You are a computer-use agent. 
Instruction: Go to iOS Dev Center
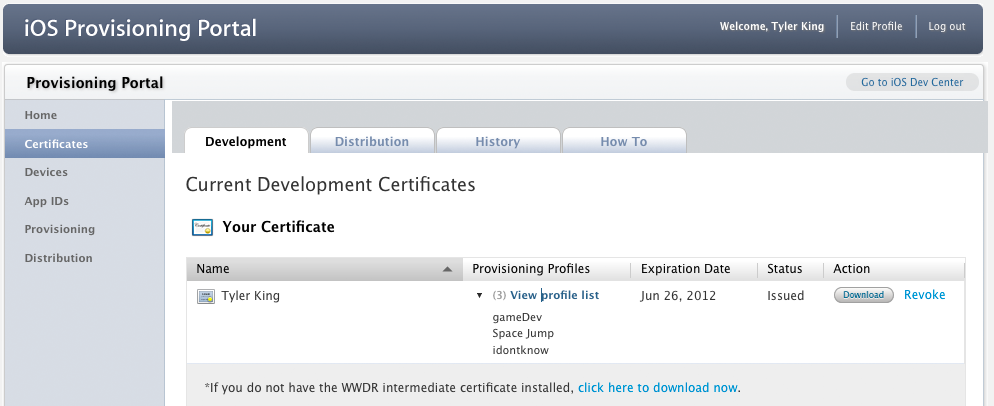pos(912,82)
